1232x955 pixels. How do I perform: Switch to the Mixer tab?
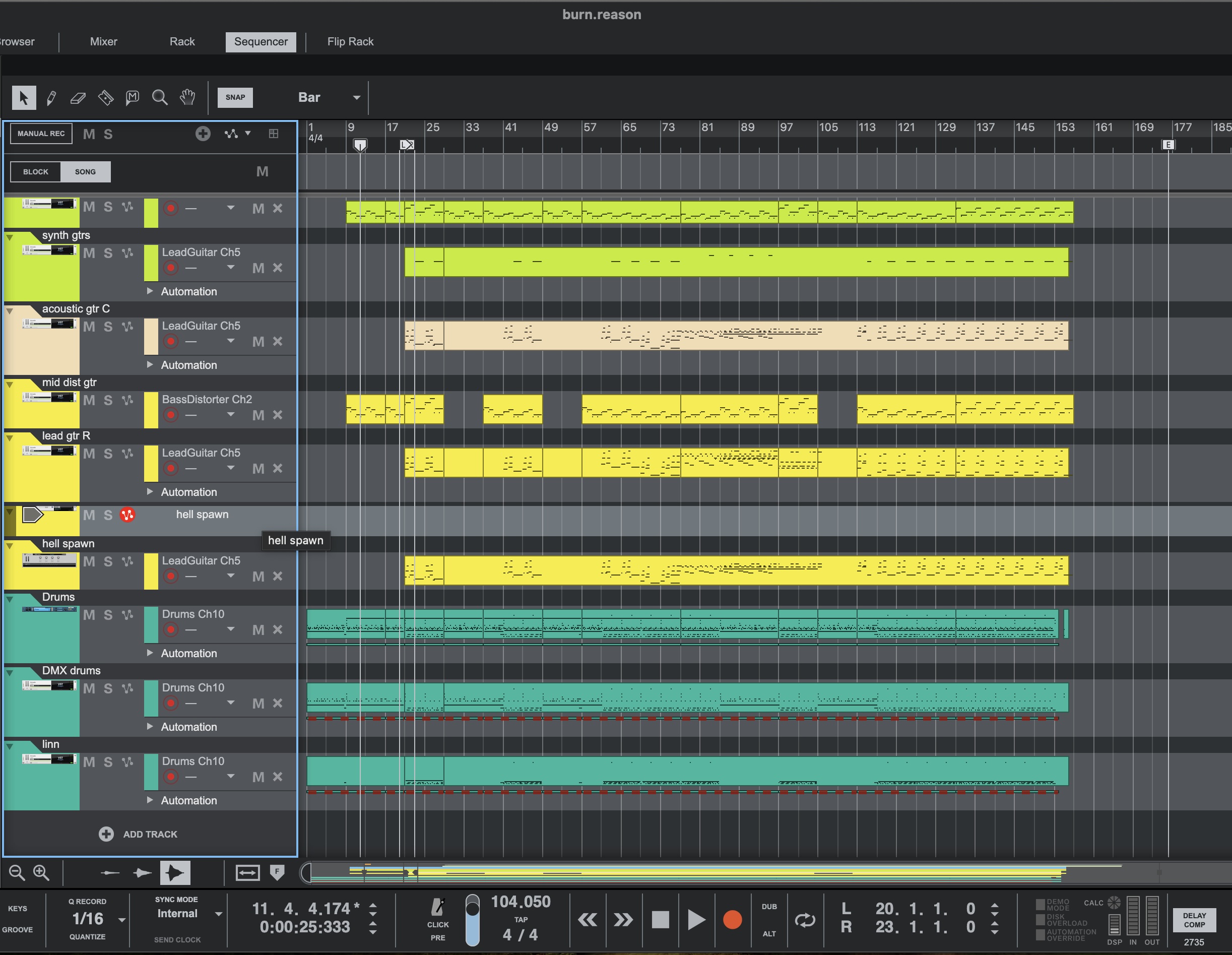click(104, 42)
